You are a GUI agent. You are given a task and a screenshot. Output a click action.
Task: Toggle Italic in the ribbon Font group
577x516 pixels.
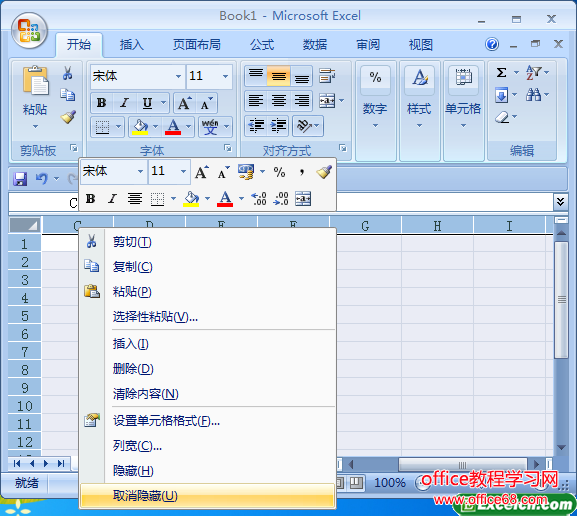(125, 103)
